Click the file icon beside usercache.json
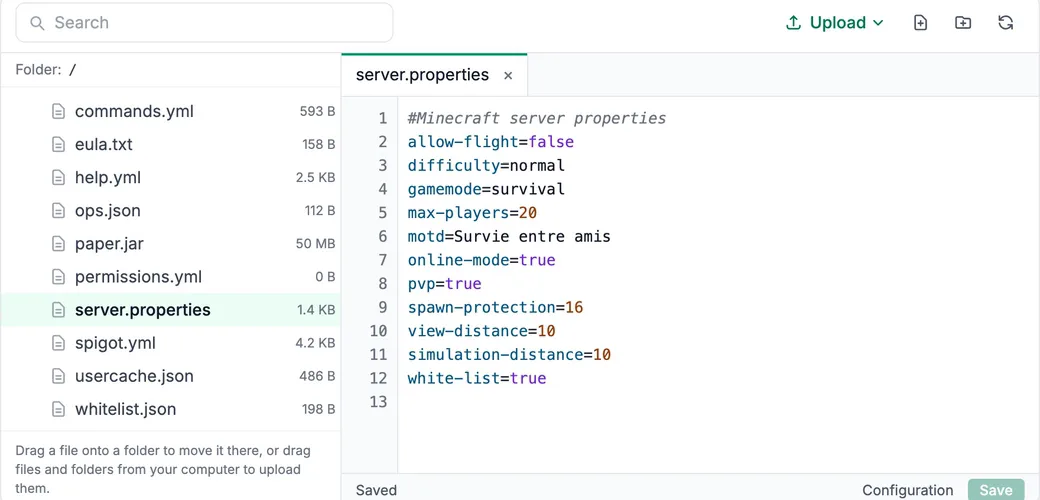 pyautogui.click(x=59, y=376)
